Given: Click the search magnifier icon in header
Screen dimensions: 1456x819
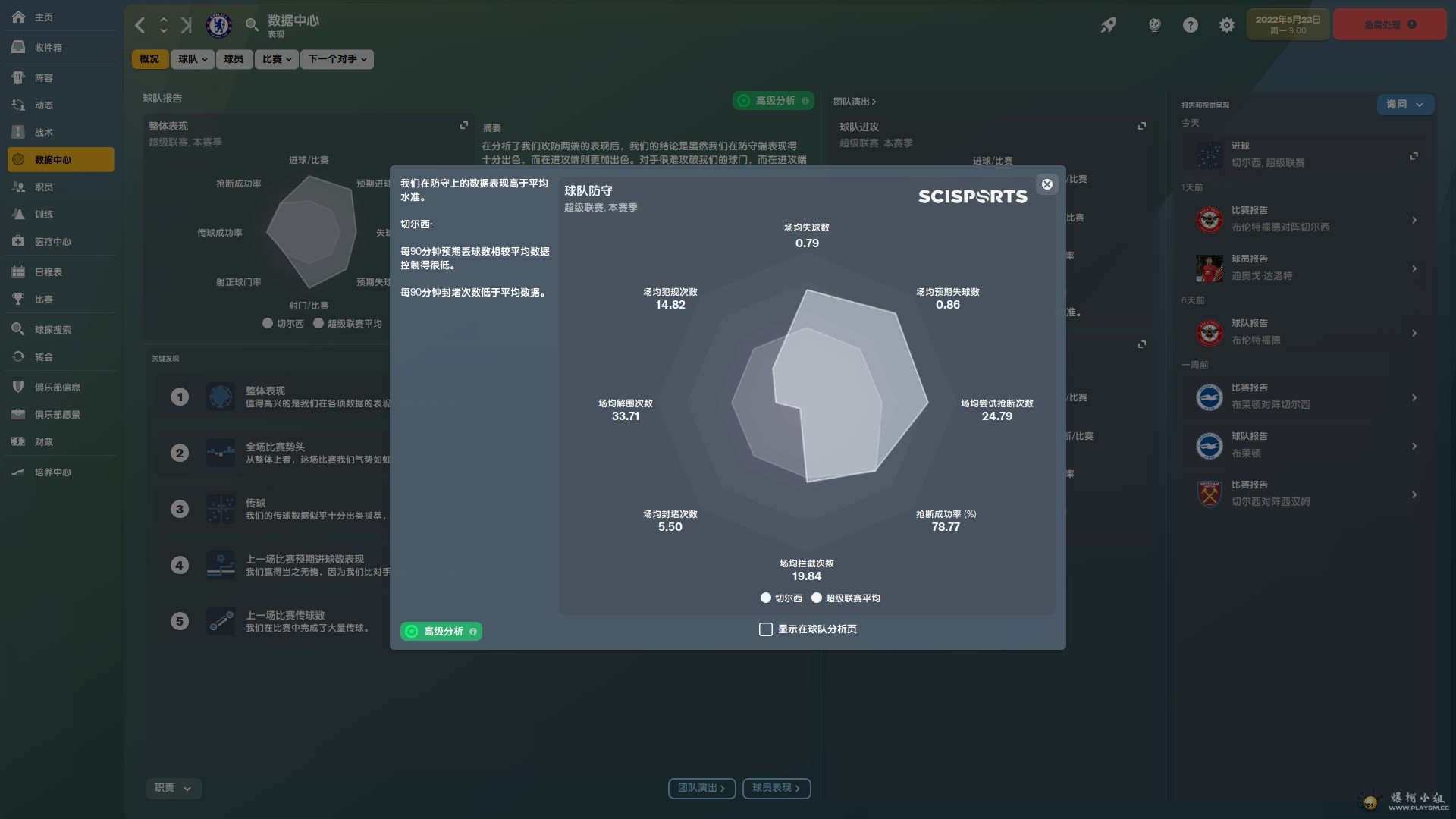Looking at the screenshot, I should click(x=252, y=25).
